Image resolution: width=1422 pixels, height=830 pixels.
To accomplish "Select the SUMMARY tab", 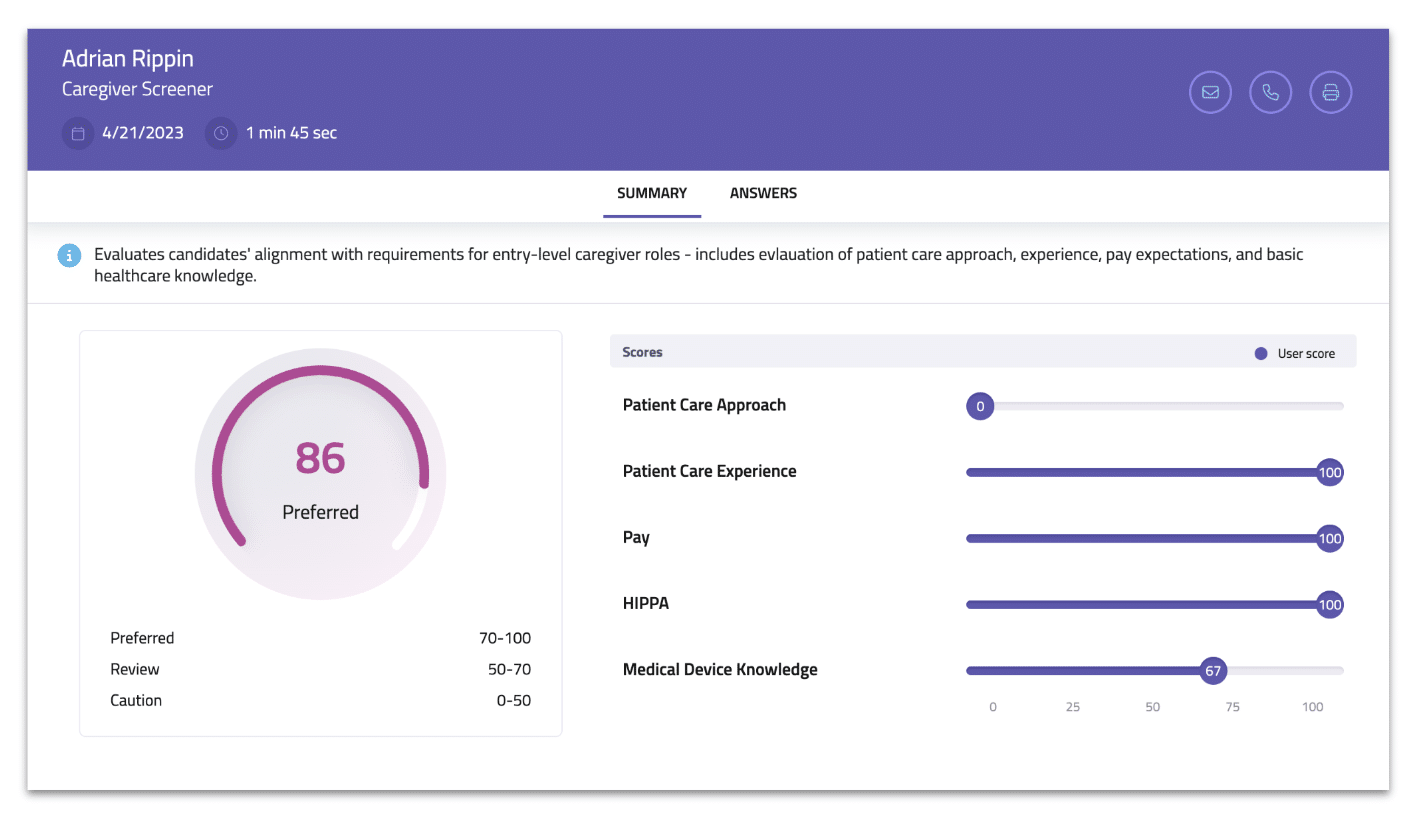I will point(652,194).
